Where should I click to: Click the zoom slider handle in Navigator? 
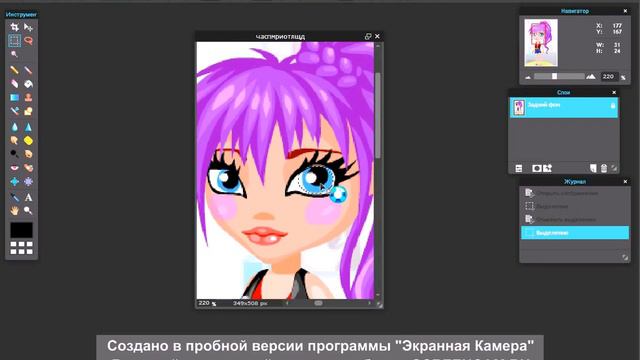point(554,76)
